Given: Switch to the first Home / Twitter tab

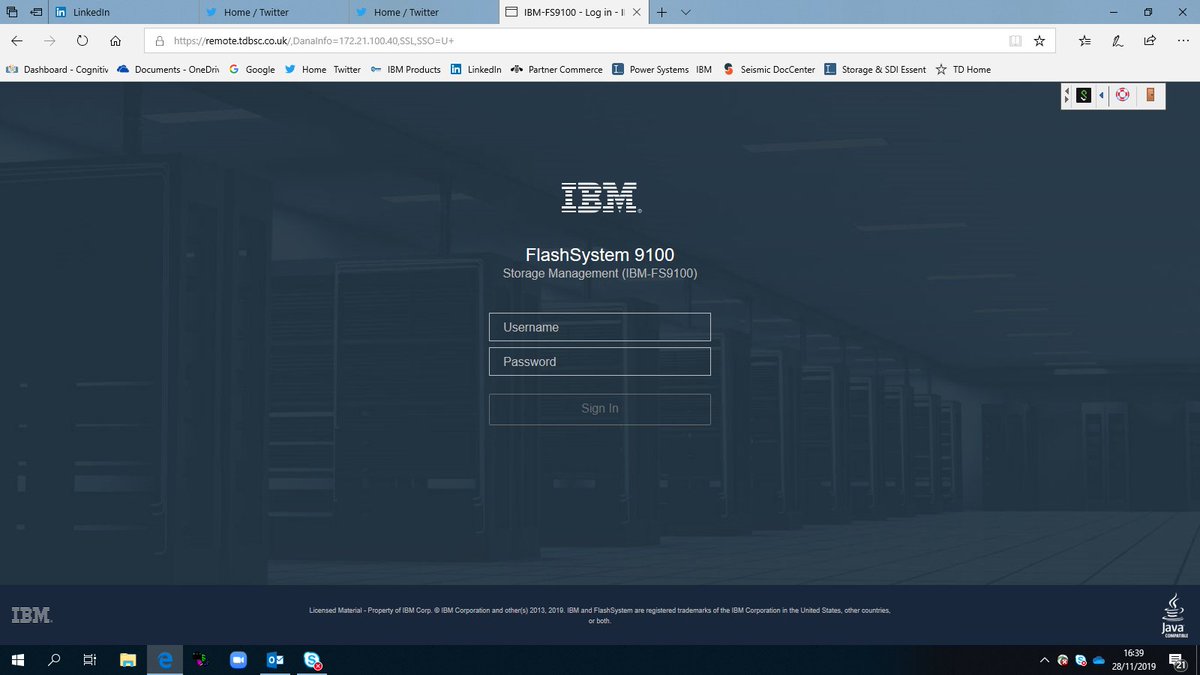Looking at the screenshot, I should tap(273, 13).
